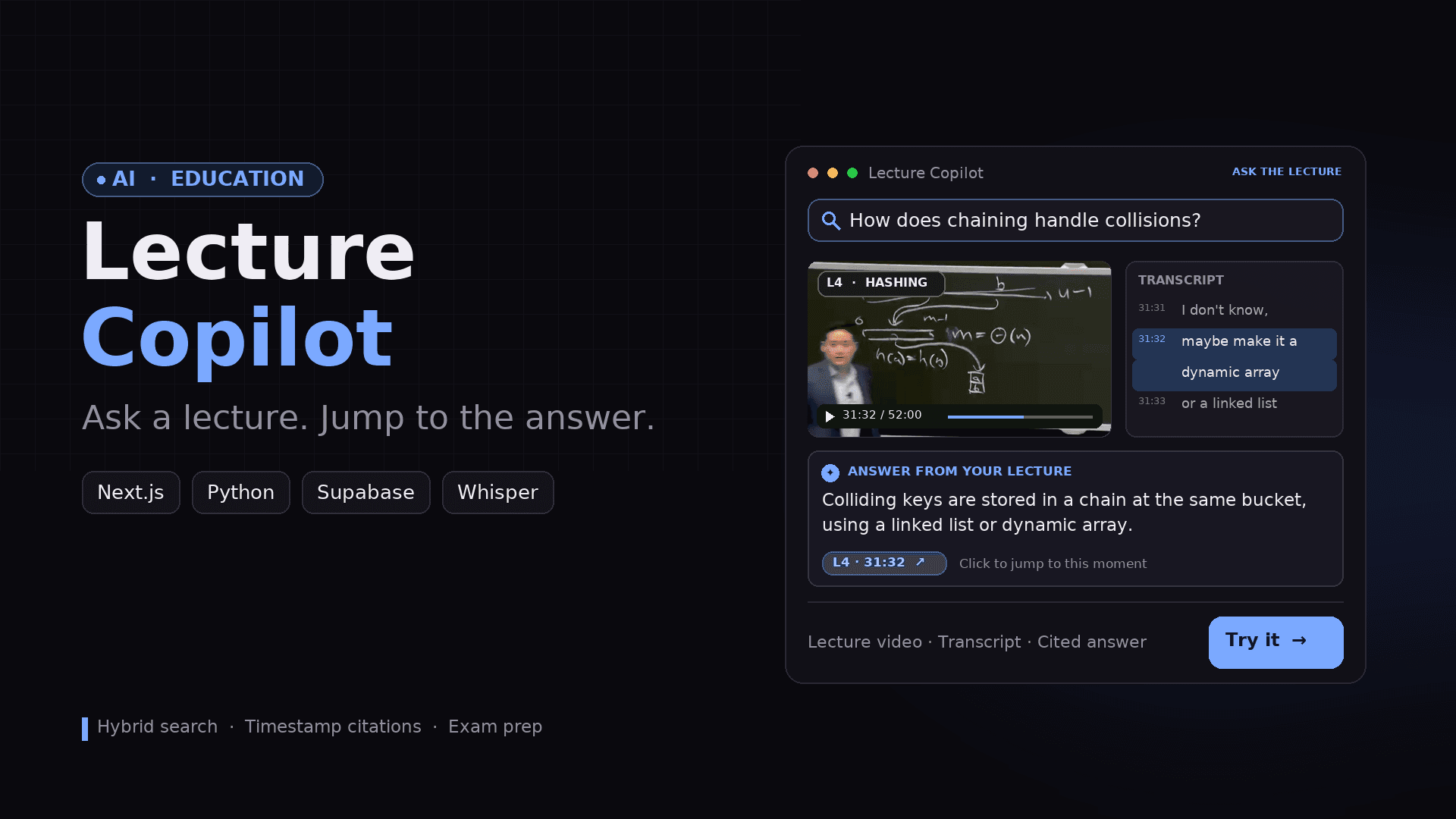Click the Supabase tag
This screenshot has width=1456, height=819.
tap(366, 492)
